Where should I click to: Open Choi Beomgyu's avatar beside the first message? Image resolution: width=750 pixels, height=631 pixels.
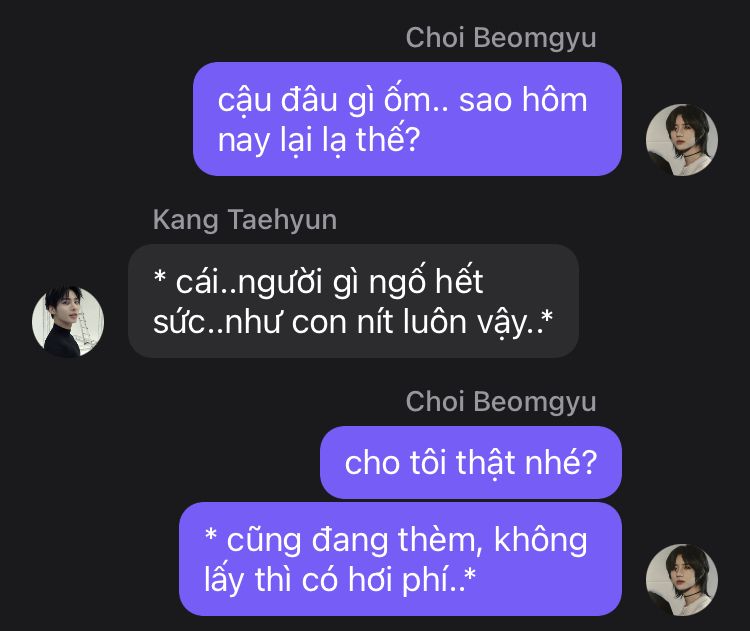click(682, 140)
